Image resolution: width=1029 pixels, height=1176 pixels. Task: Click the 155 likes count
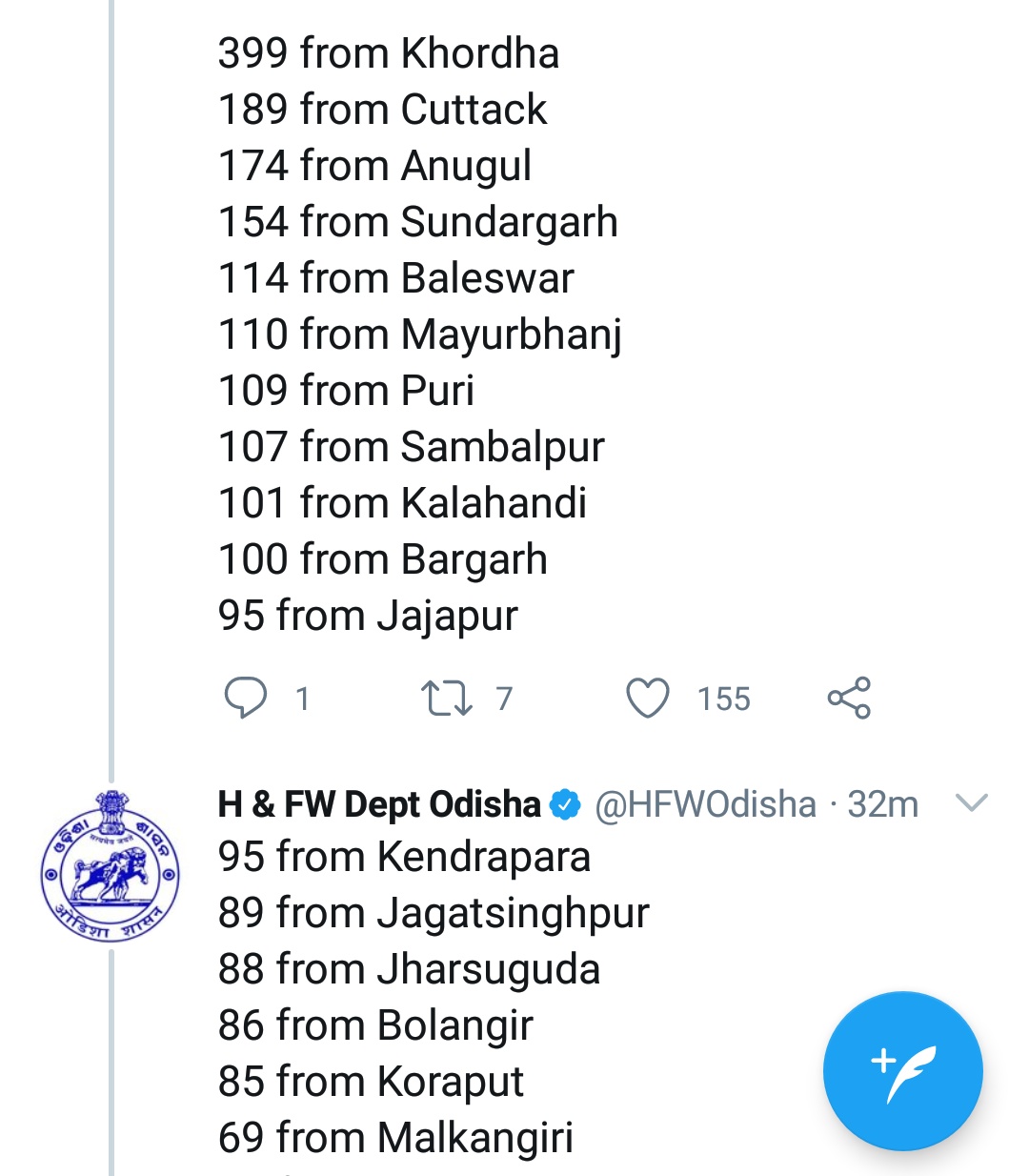coord(723,700)
